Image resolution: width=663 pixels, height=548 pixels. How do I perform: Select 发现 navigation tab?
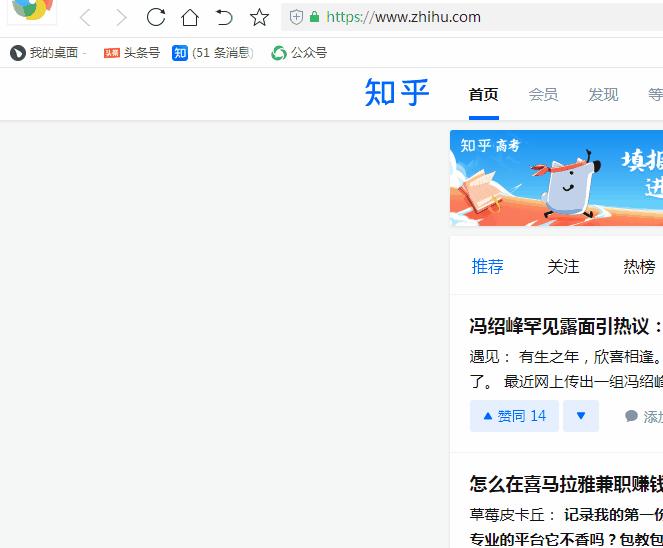[x=603, y=94]
